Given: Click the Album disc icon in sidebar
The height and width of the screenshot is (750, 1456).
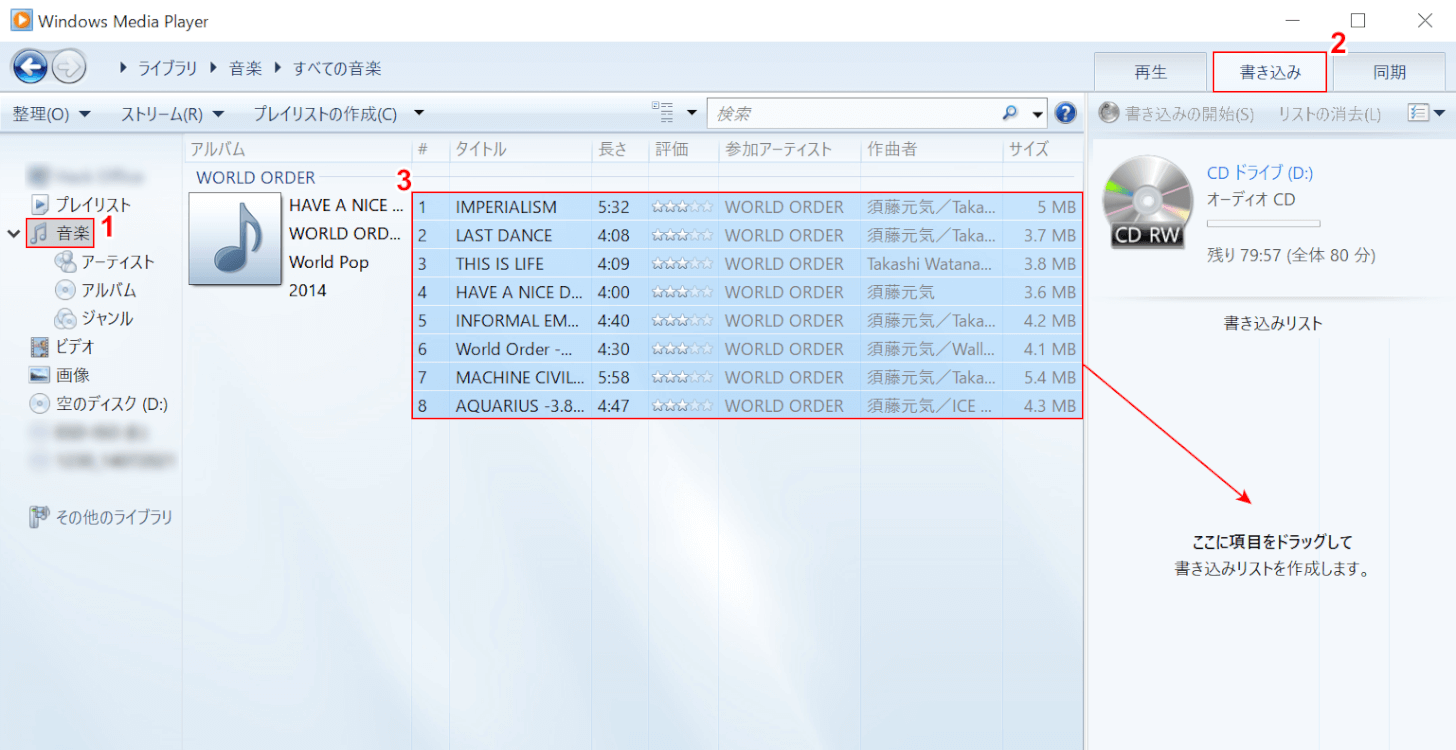Looking at the screenshot, I should coord(65,290).
